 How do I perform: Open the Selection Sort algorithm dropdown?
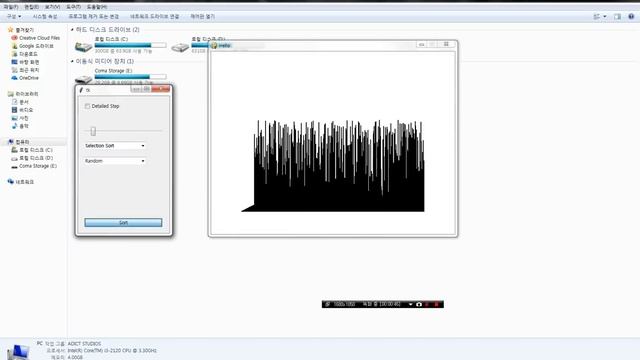(x=115, y=146)
